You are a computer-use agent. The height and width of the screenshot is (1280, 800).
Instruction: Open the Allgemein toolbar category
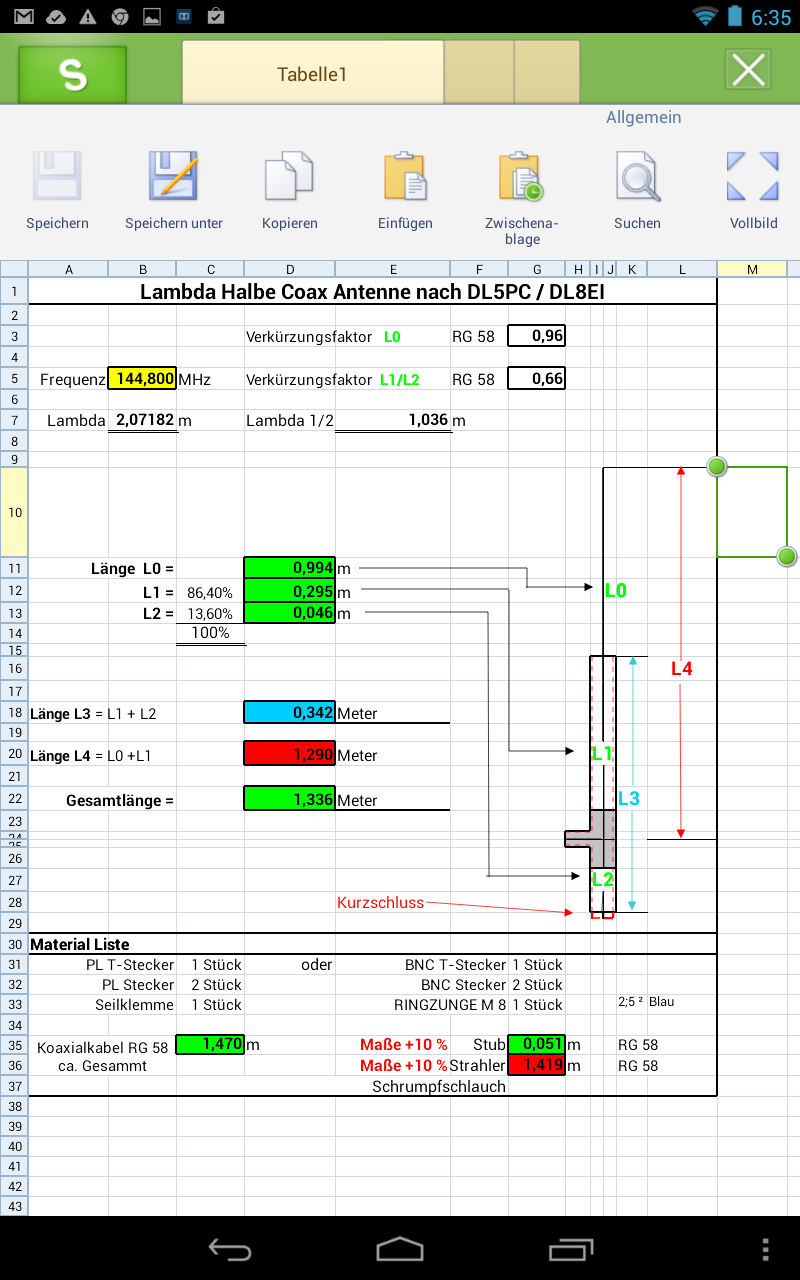point(643,117)
